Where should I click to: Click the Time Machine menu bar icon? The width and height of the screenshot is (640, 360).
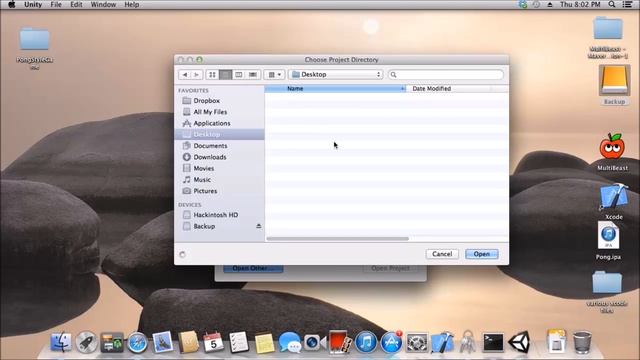tap(536, 4)
